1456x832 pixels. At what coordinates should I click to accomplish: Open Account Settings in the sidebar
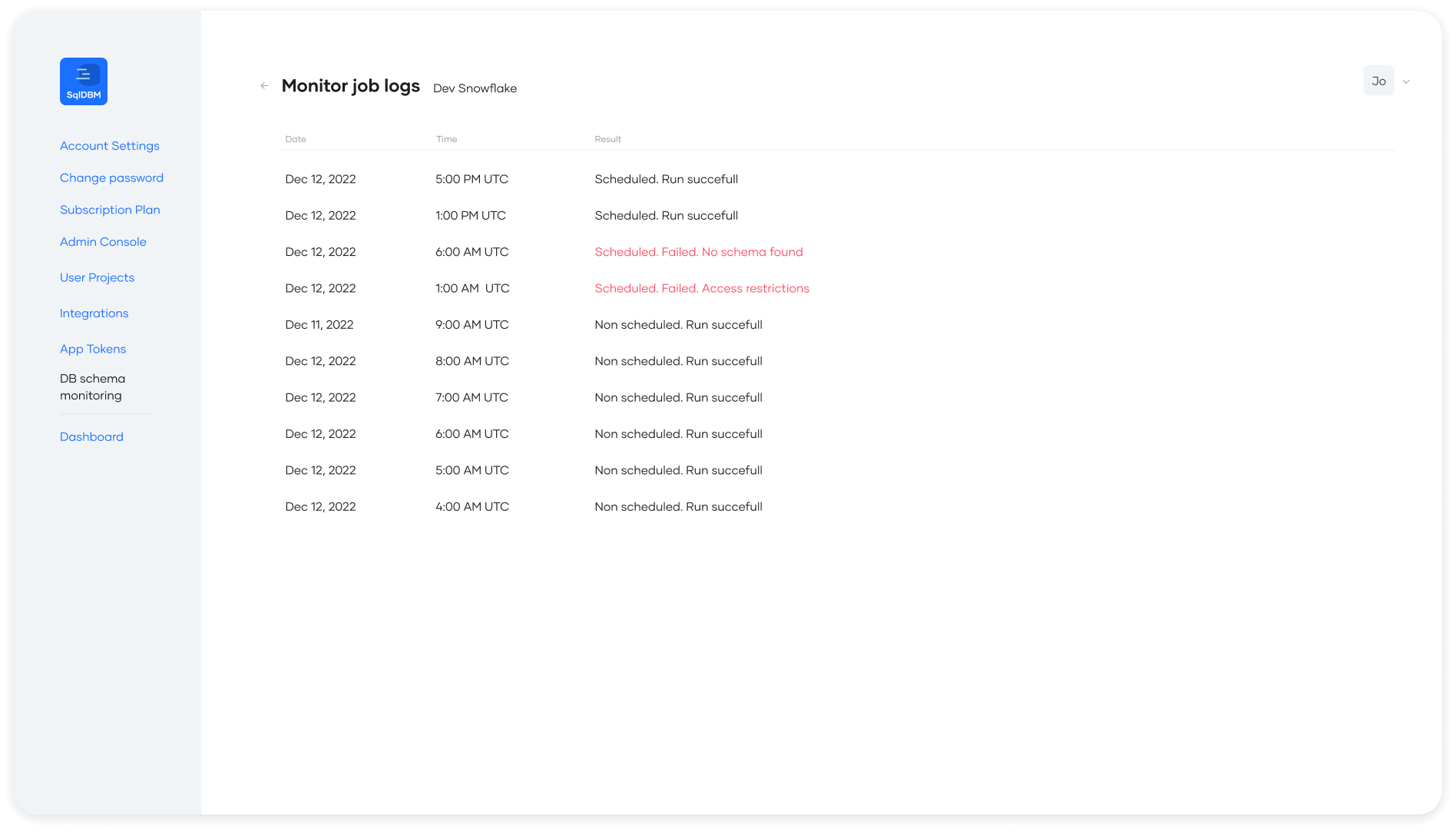point(110,146)
